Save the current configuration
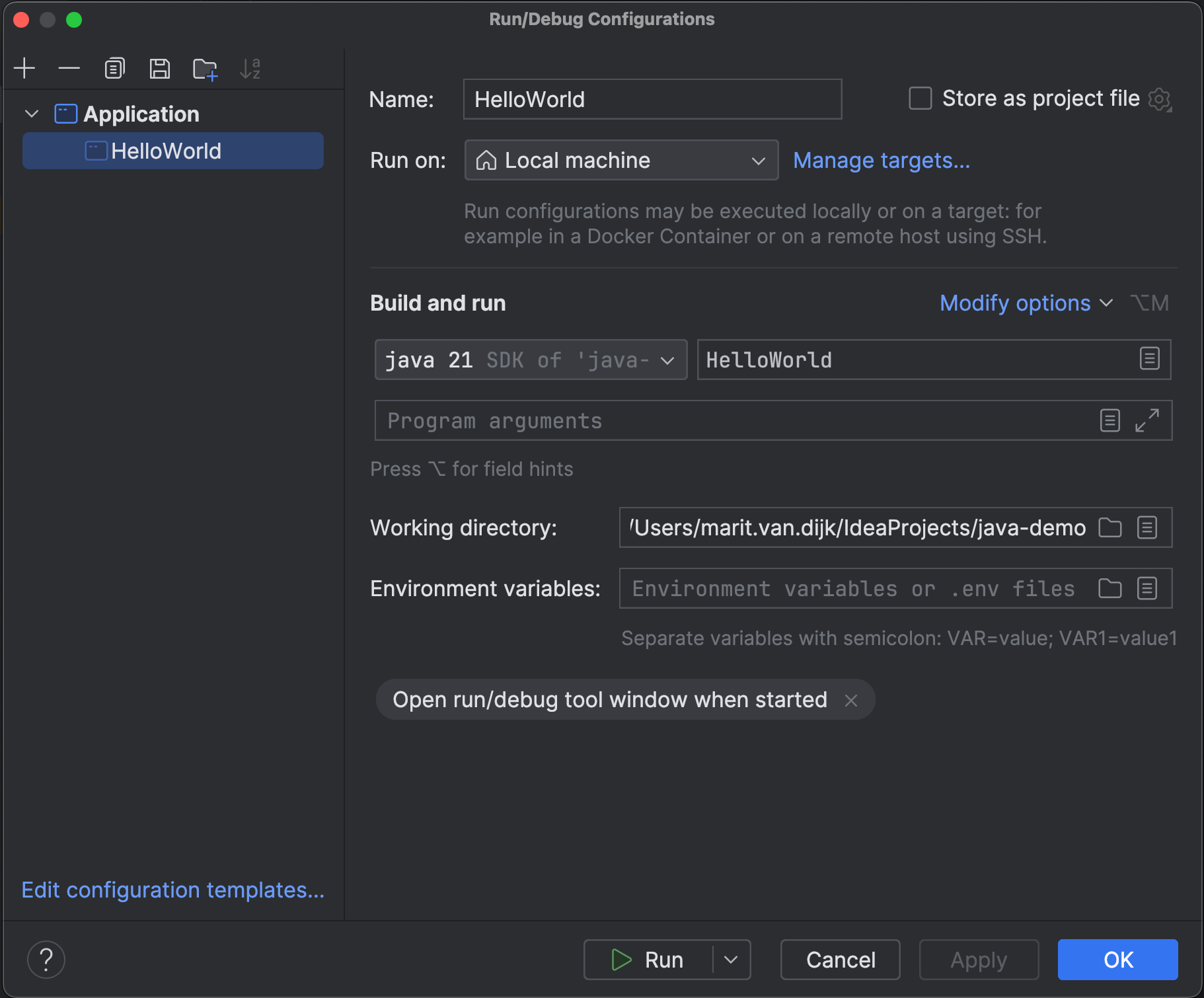The width and height of the screenshot is (1204, 998). [x=159, y=68]
